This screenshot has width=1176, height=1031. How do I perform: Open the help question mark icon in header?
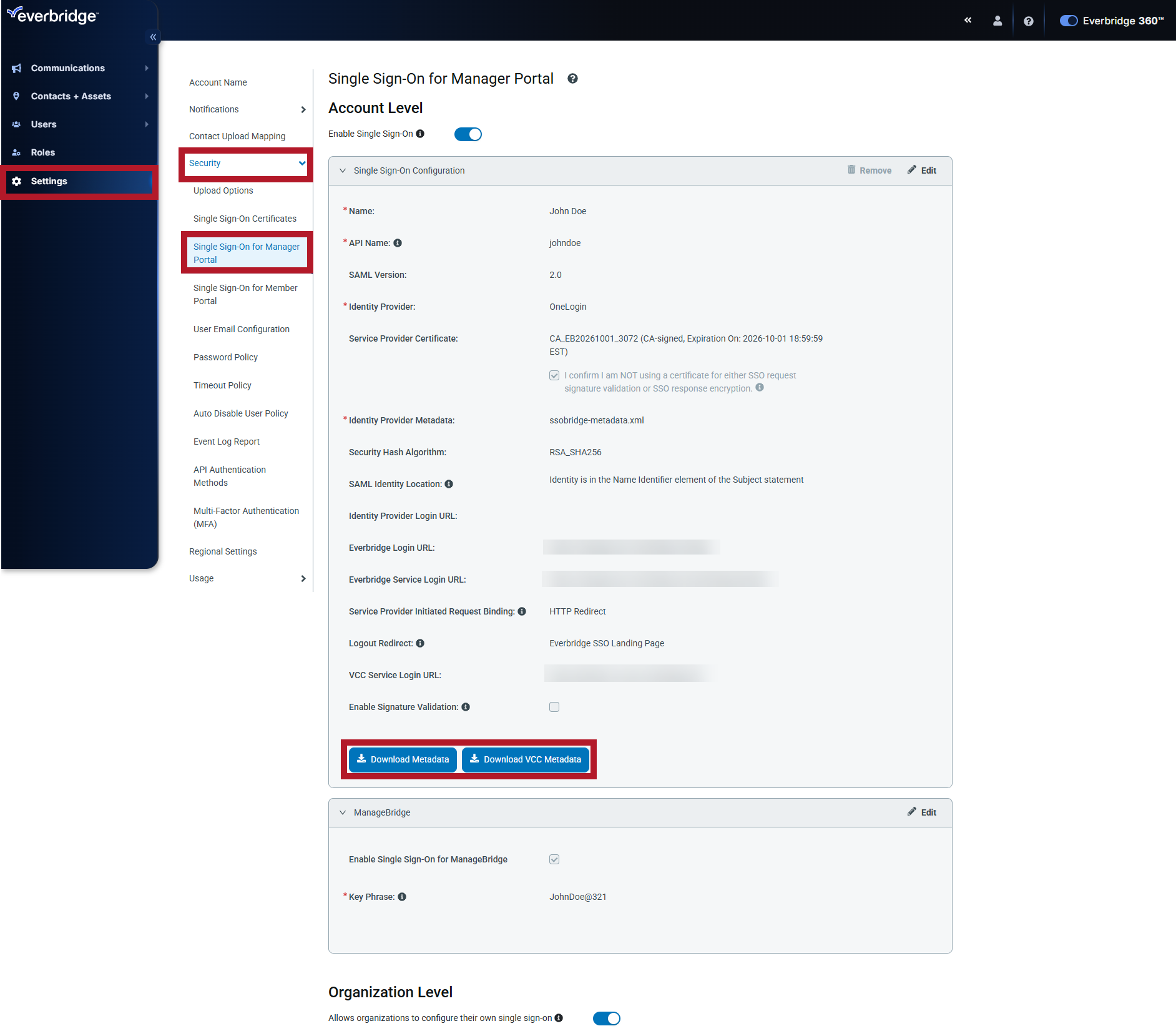coord(1029,21)
